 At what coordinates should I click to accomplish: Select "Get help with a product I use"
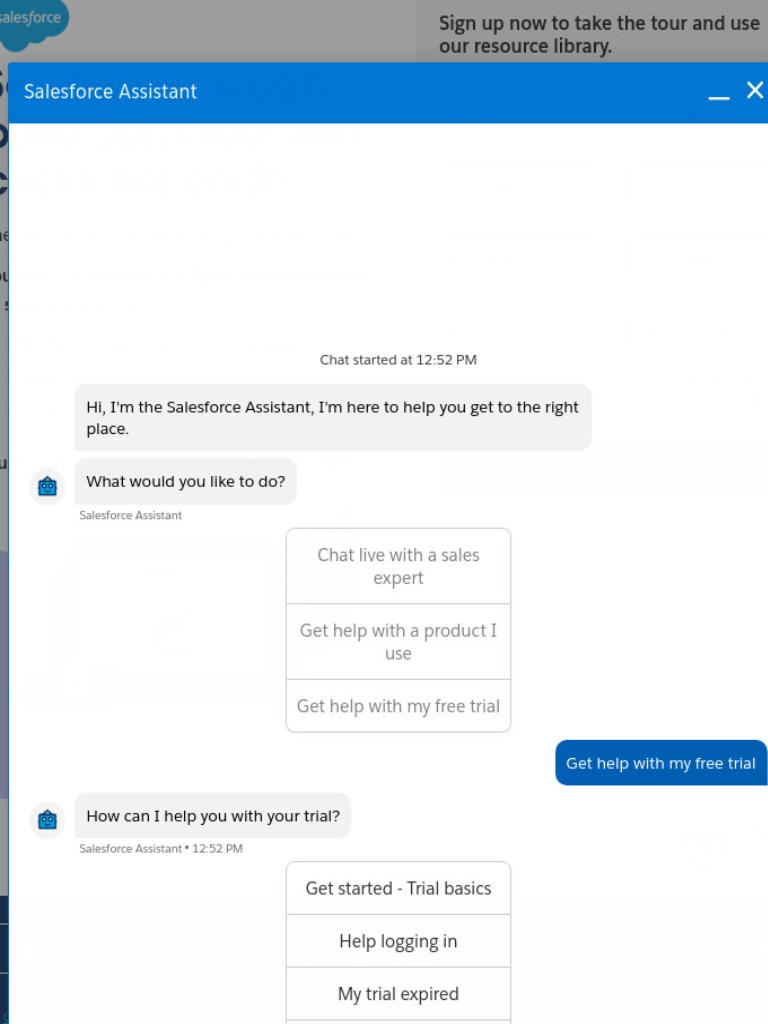tap(398, 641)
